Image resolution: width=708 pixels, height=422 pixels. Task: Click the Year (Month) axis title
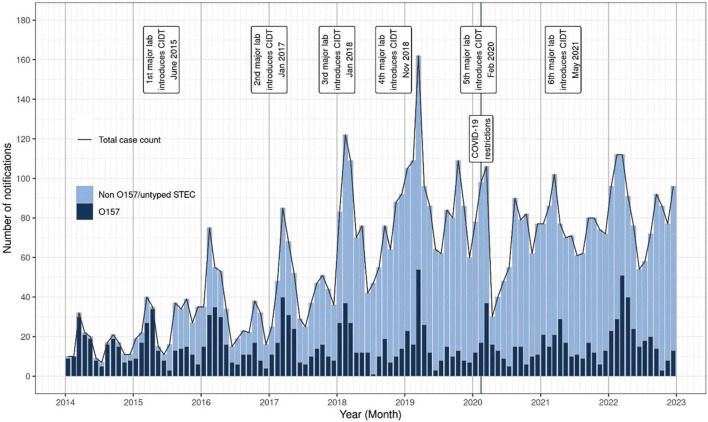tap(370, 414)
